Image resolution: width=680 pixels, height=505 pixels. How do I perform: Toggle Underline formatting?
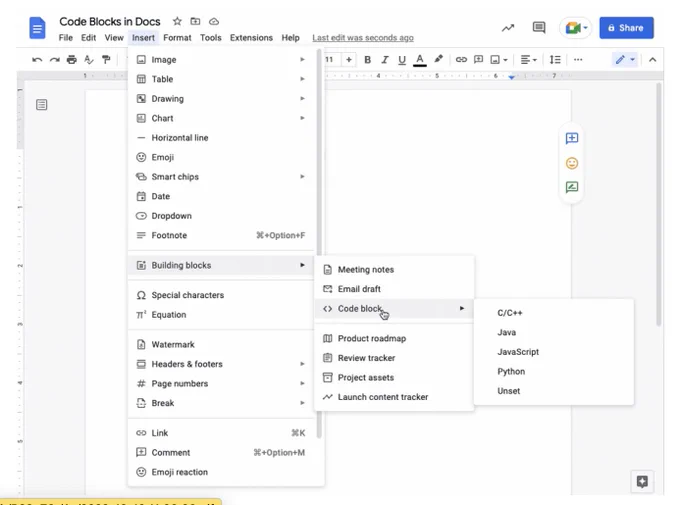coord(402,60)
